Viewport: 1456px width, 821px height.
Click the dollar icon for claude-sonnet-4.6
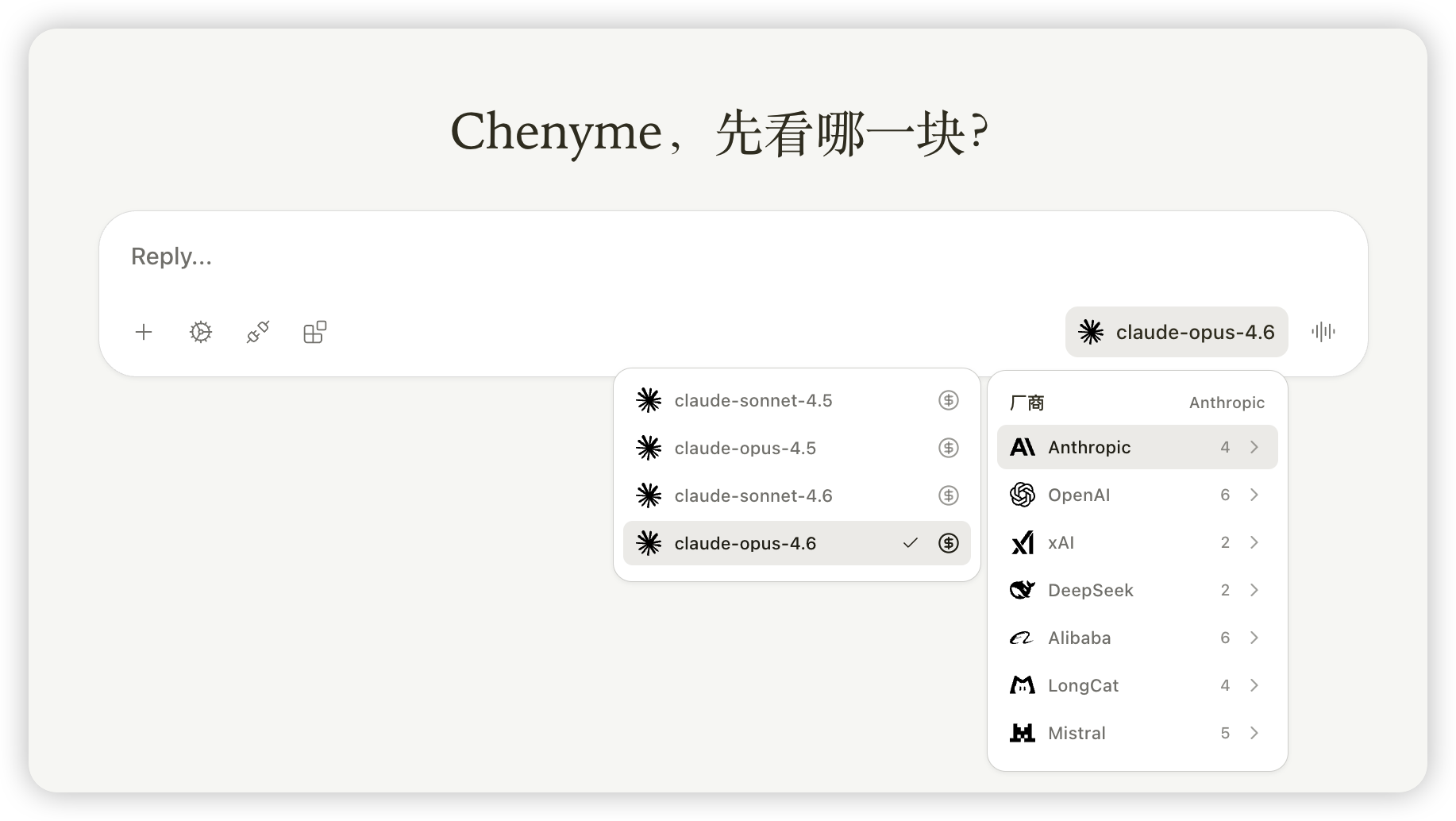pos(949,495)
